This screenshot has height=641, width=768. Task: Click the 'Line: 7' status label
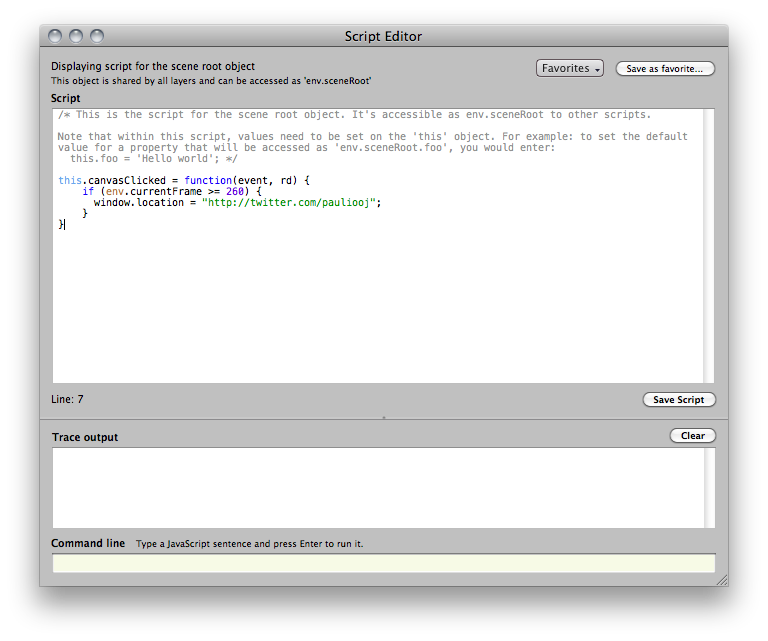(67, 399)
